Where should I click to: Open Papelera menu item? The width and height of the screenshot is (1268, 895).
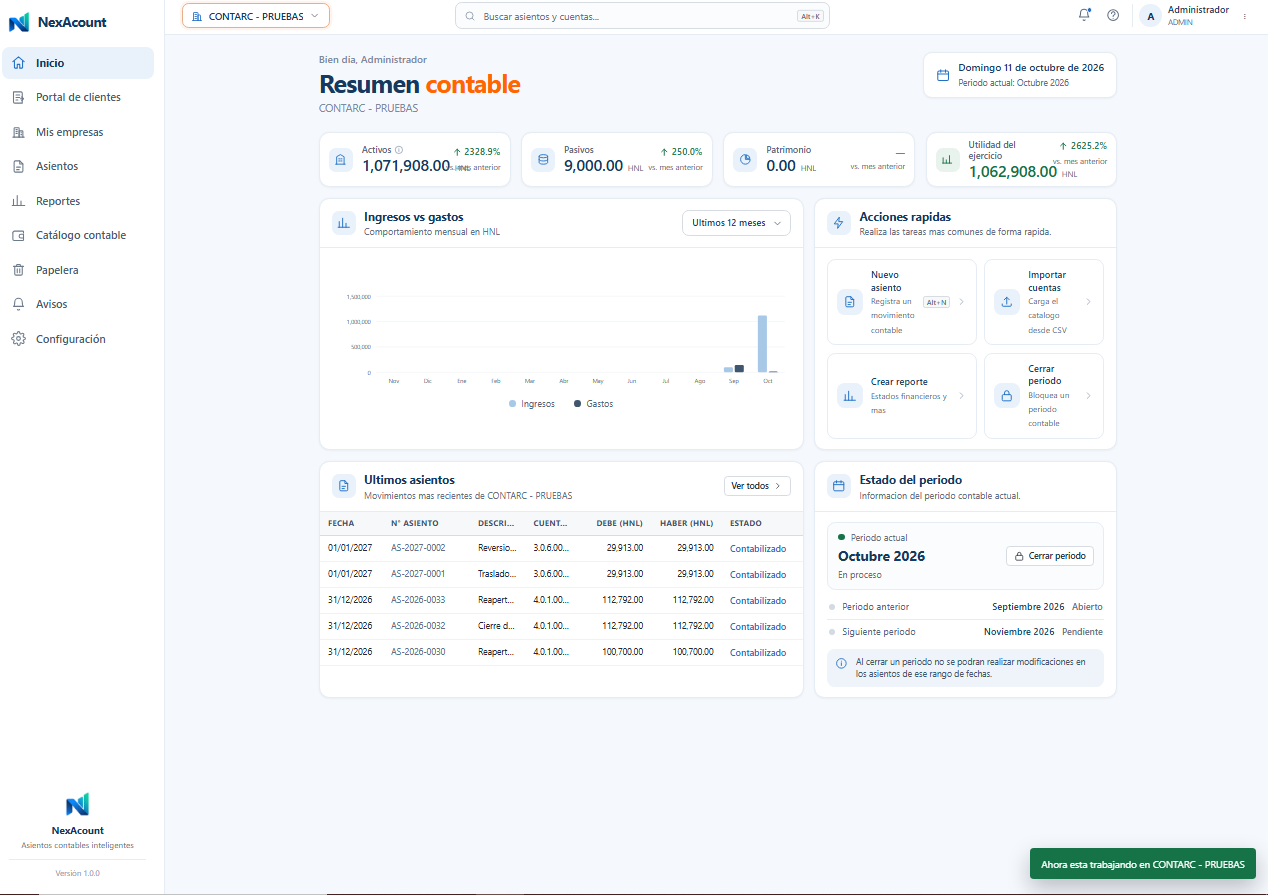click(78, 270)
